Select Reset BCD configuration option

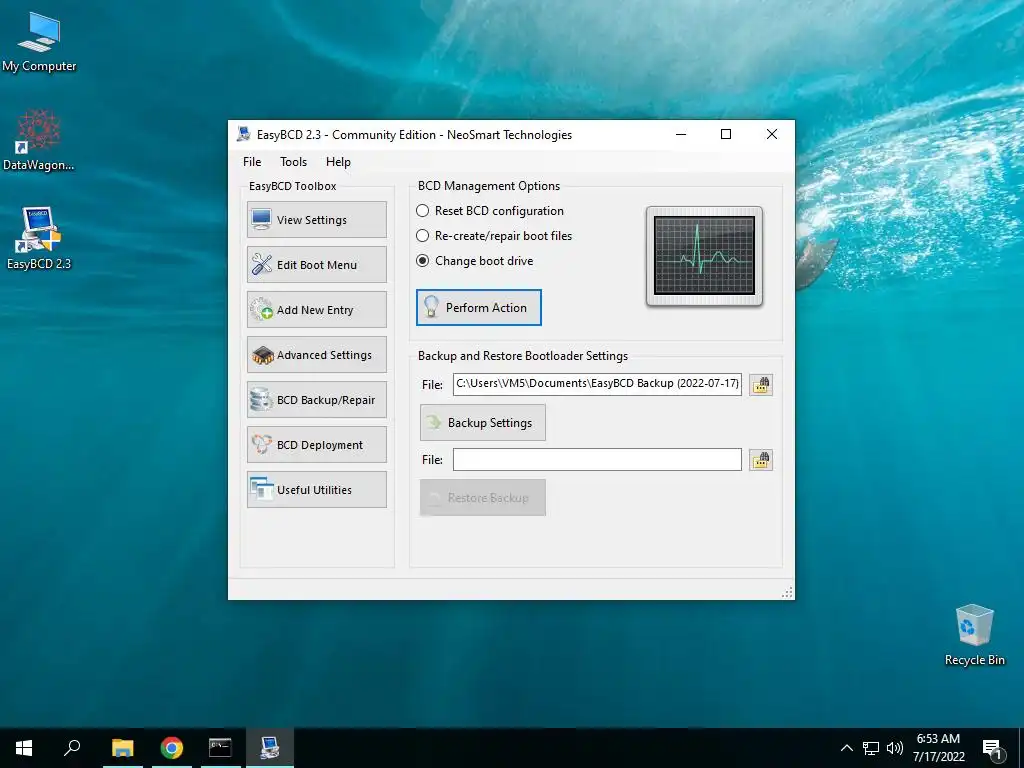pos(490,211)
